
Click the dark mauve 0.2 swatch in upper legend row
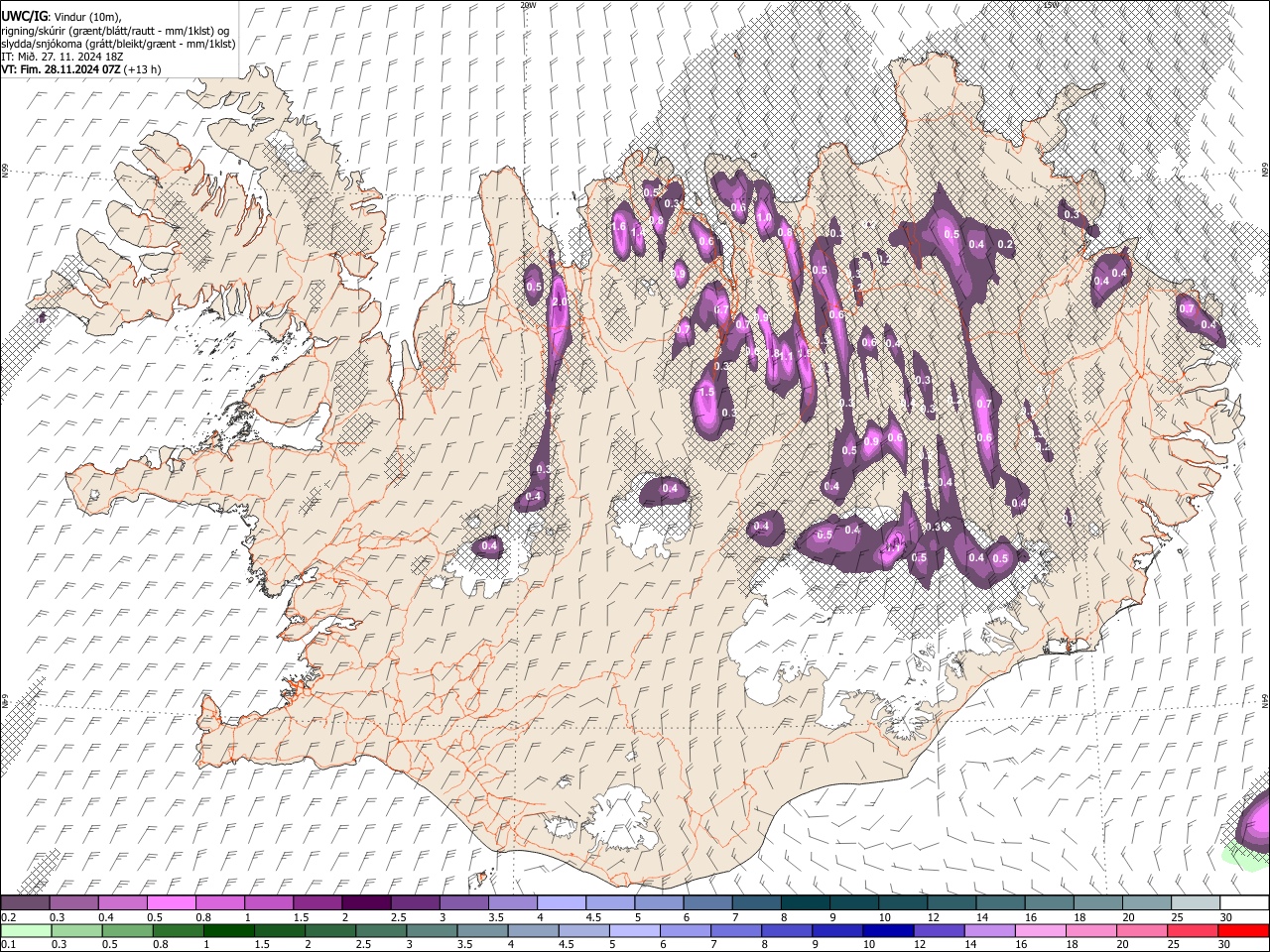tap(26, 903)
